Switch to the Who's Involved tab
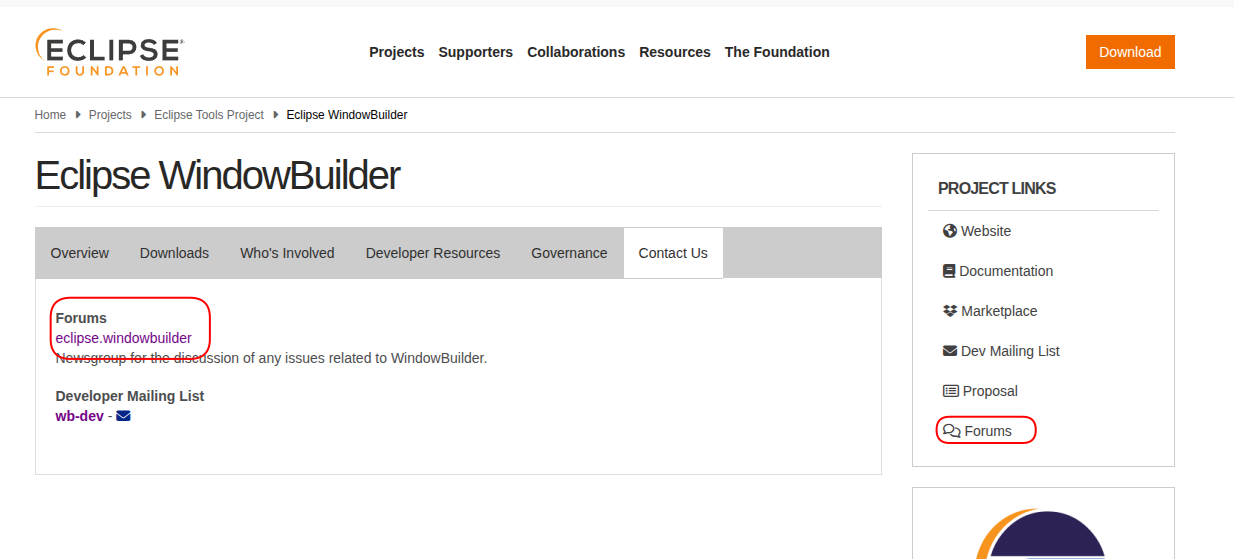This screenshot has width=1234, height=559. 287,253
